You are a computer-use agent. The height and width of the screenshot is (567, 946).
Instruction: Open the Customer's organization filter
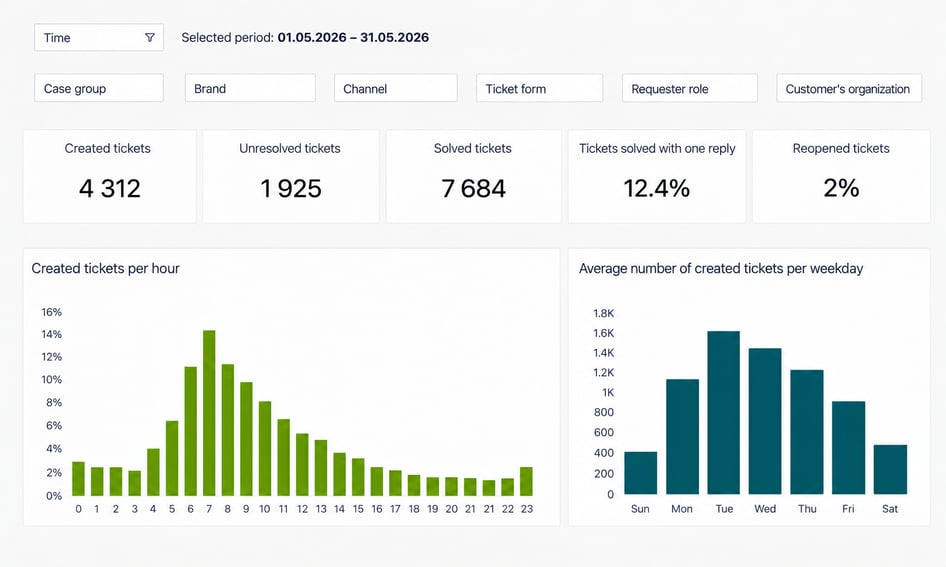[849, 88]
